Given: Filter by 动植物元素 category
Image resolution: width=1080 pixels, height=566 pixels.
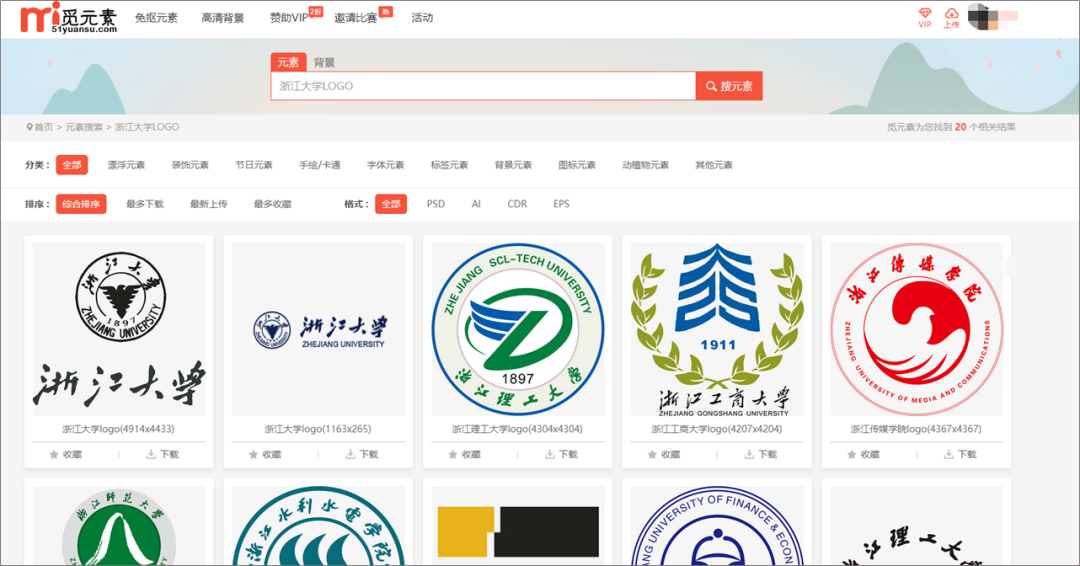Looking at the screenshot, I should point(645,165).
